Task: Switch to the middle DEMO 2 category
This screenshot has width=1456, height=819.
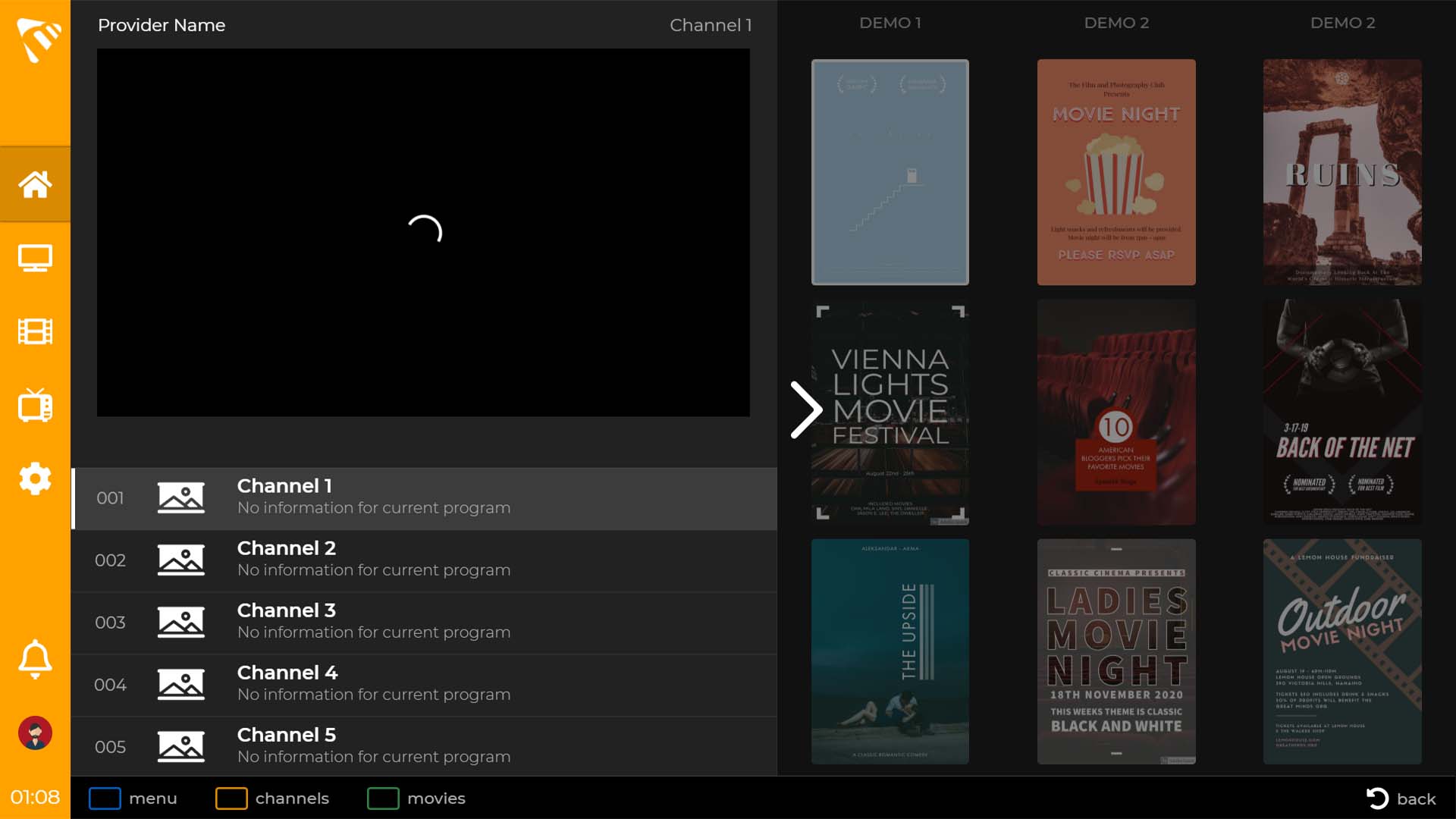Action: (x=1116, y=23)
